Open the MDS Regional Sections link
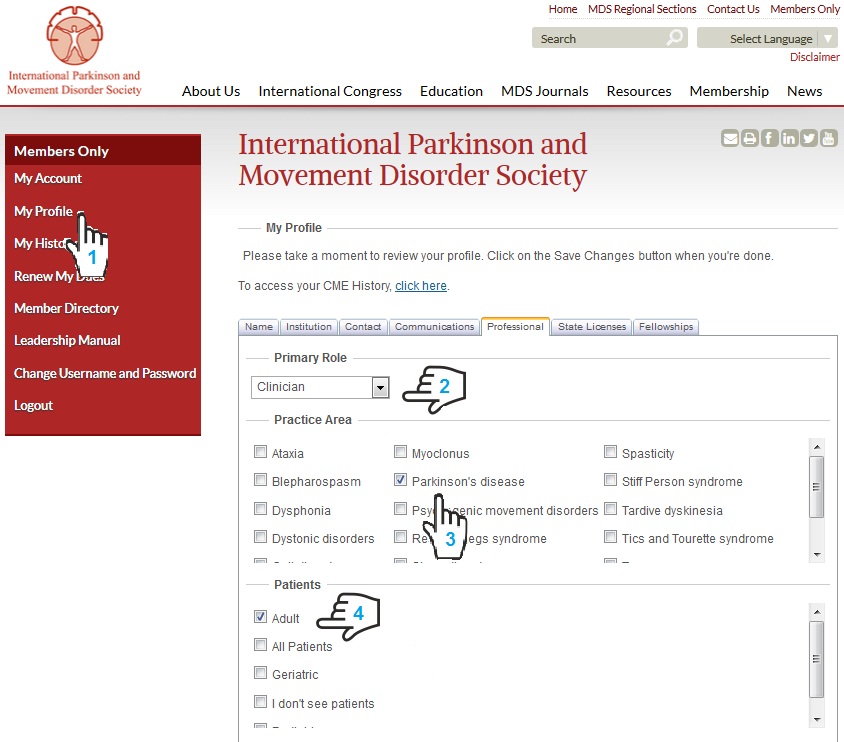 pos(642,9)
